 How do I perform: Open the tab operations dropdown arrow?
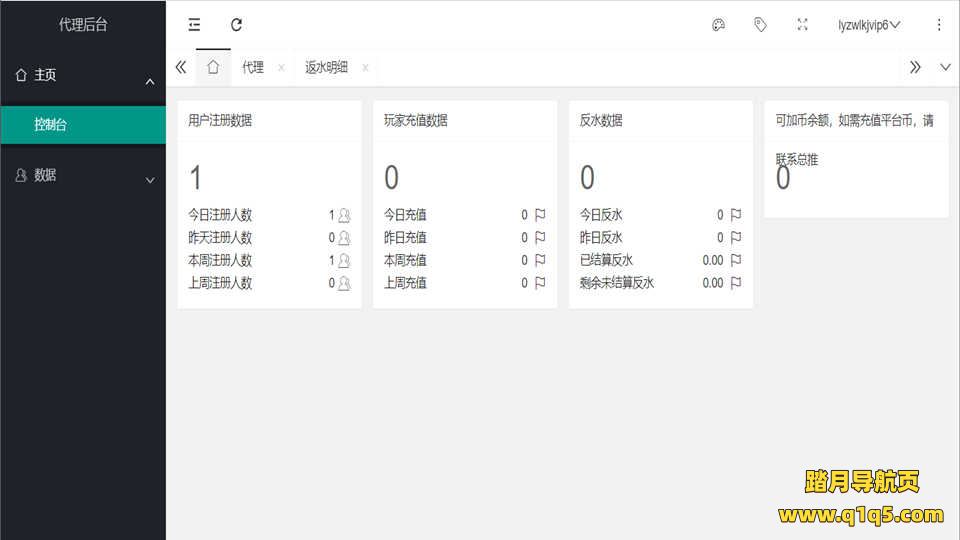coord(945,67)
